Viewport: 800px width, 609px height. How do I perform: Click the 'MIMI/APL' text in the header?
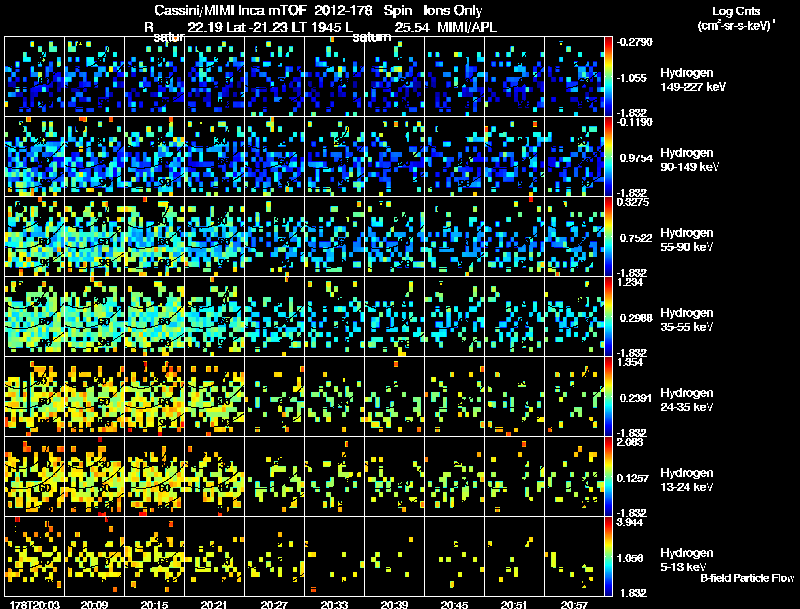467,28
